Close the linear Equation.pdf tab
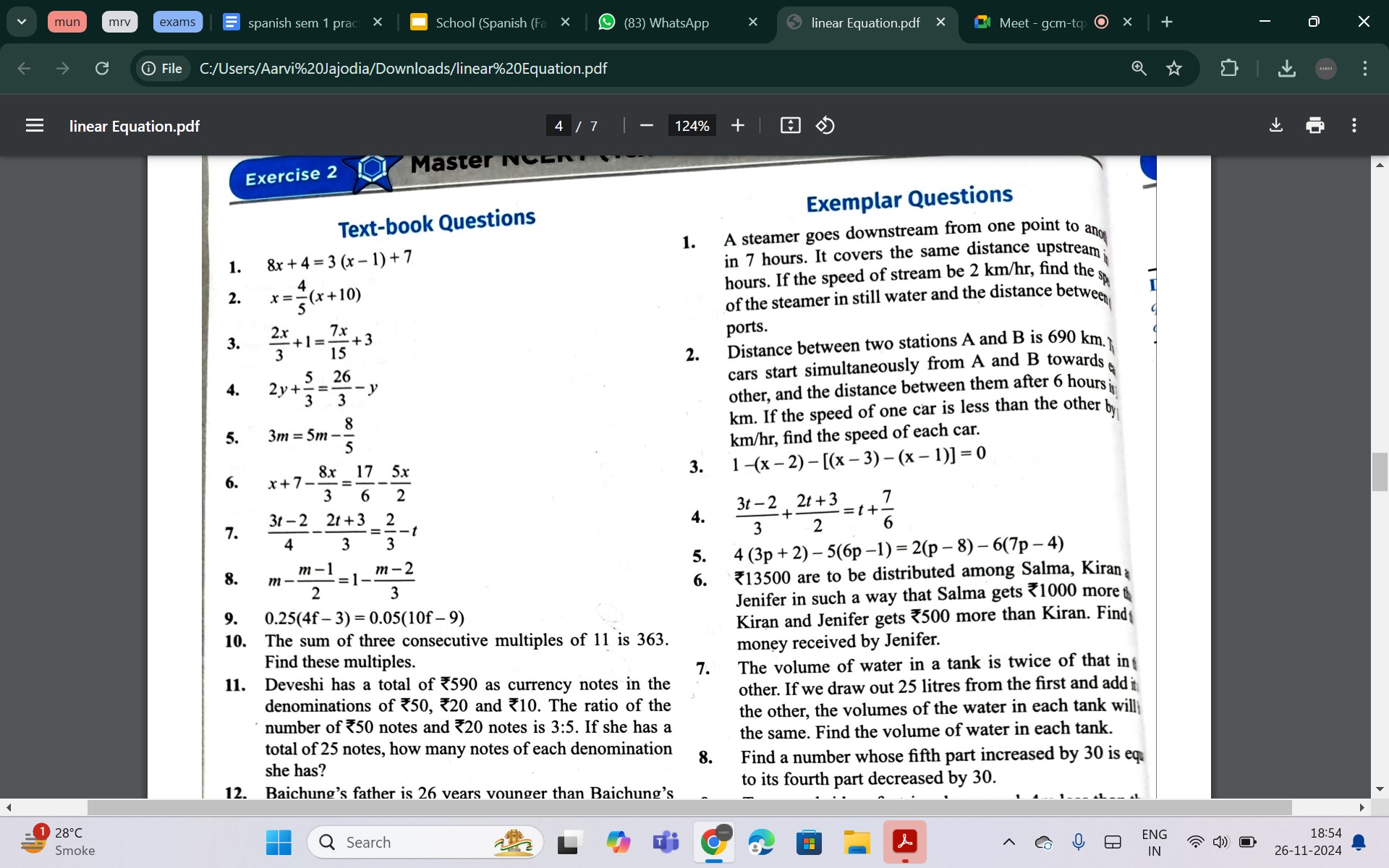The width and height of the screenshot is (1389, 868). [x=940, y=22]
